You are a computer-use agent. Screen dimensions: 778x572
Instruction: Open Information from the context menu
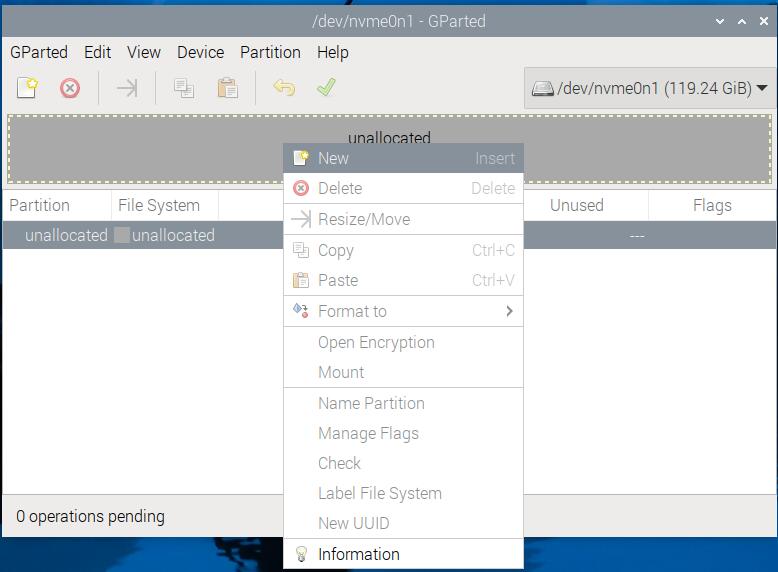403,554
